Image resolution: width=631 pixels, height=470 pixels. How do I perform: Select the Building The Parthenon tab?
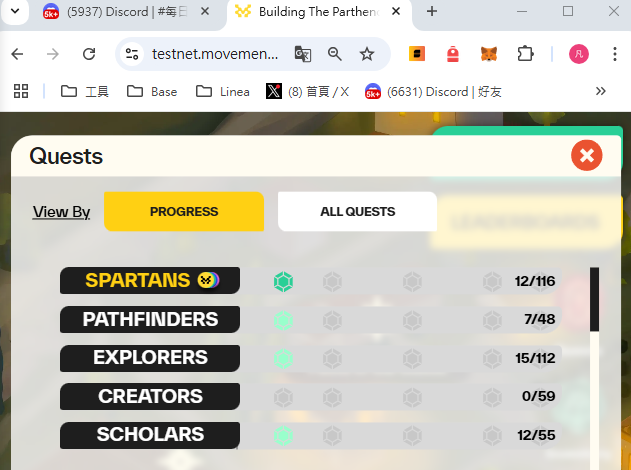pyautogui.click(x=318, y=12)
